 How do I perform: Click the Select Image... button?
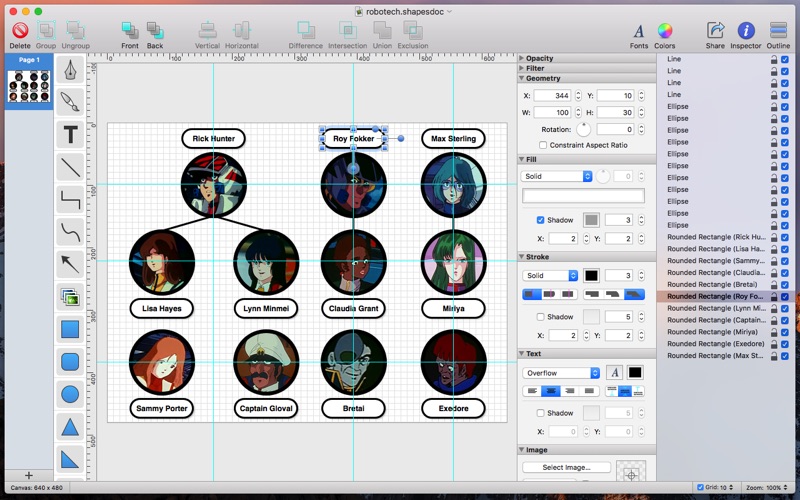[566, 467]
